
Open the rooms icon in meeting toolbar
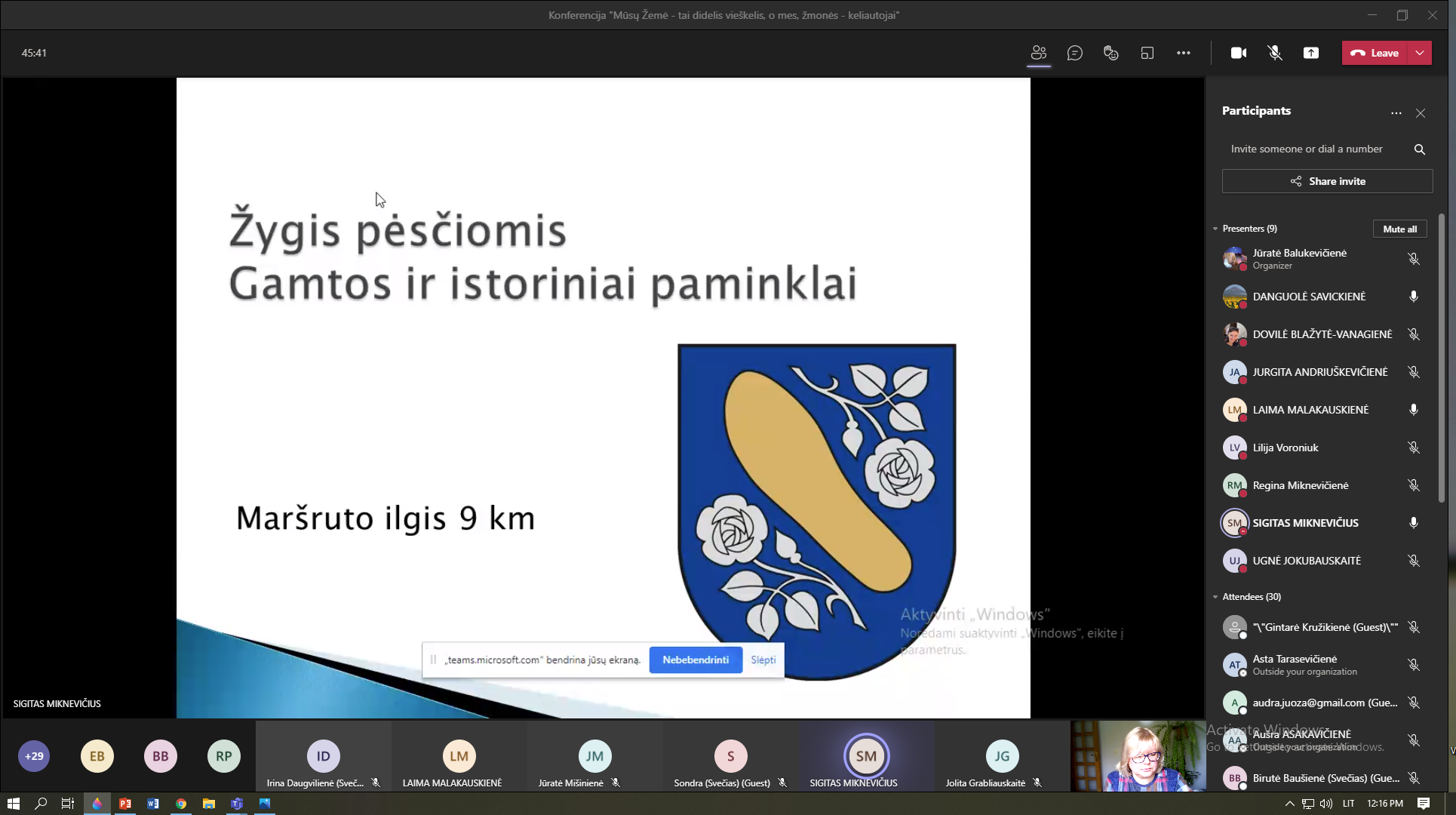[1147, 53]
